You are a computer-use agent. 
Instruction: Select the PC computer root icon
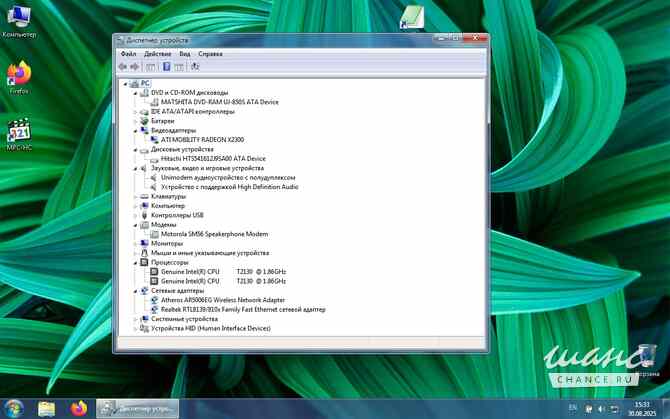pos(134,83)
